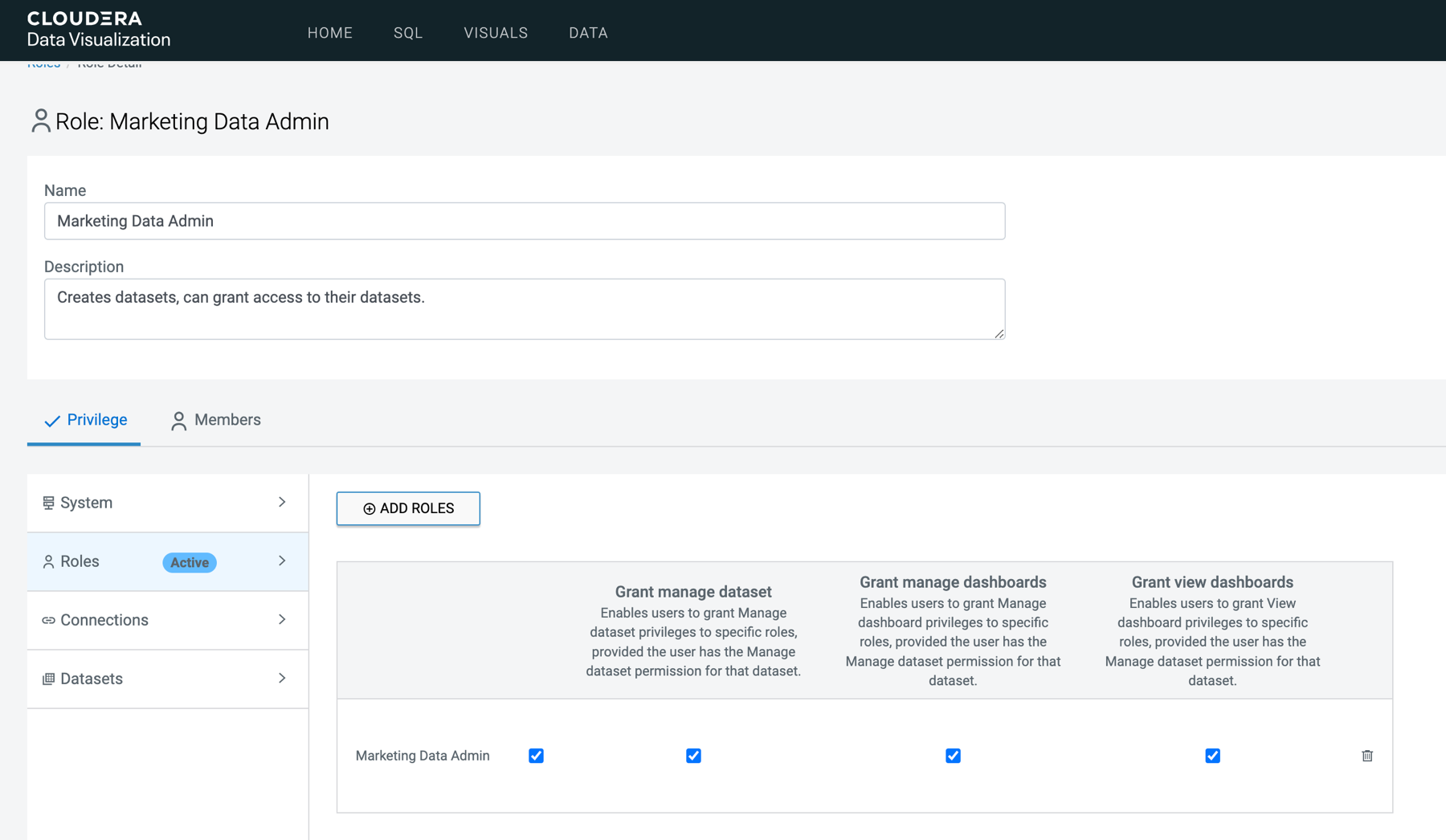Click the Datasets table icon in sidebar
Screen dimensions: 1446x840
click(x=48, y=679)
